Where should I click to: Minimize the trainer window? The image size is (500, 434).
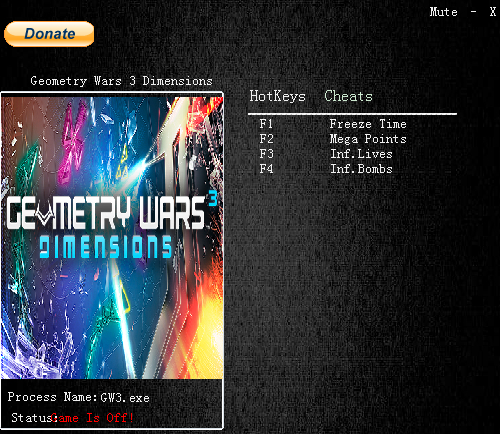(x=473, y=12)
